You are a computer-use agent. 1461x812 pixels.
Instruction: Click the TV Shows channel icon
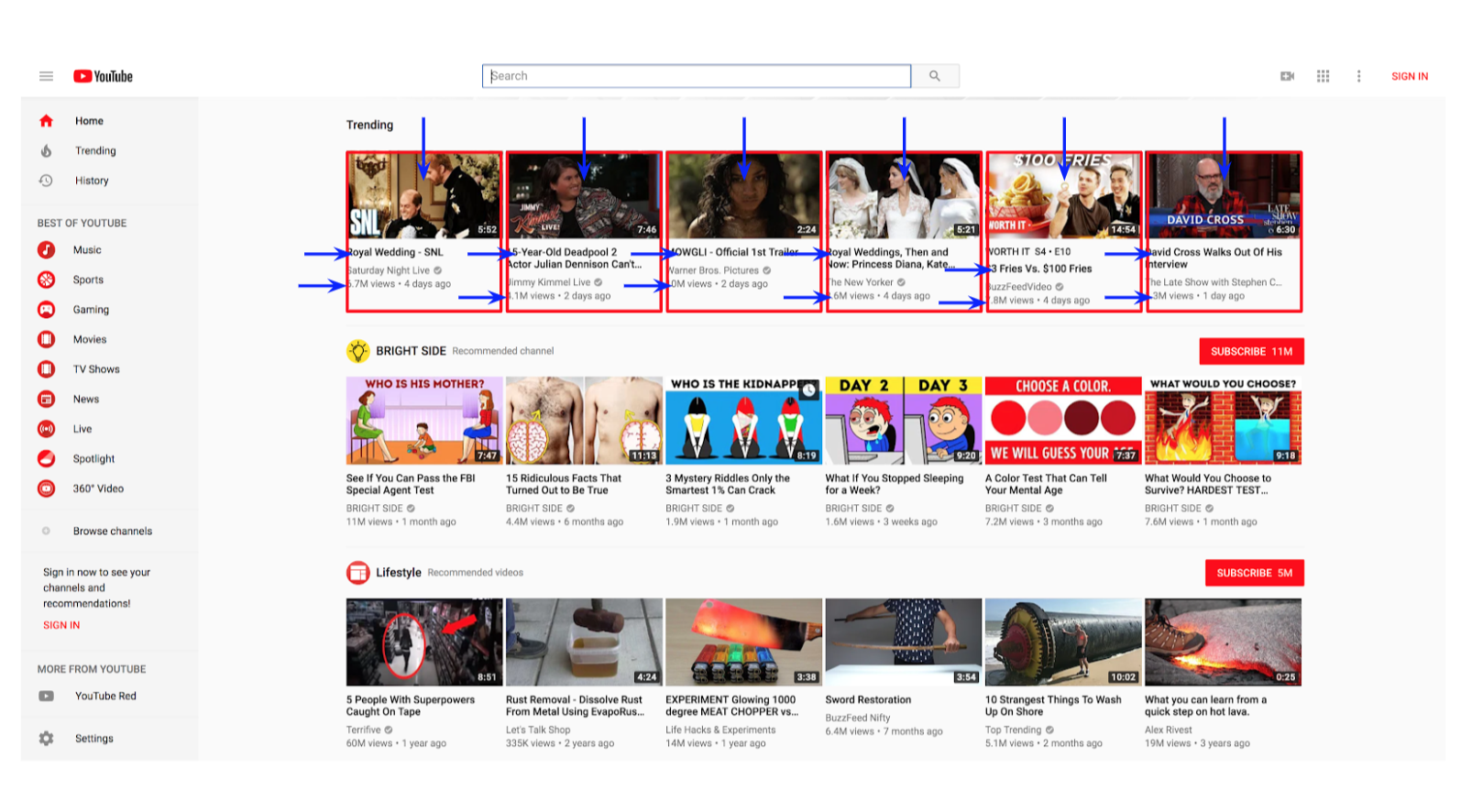(x=46, y=369)
